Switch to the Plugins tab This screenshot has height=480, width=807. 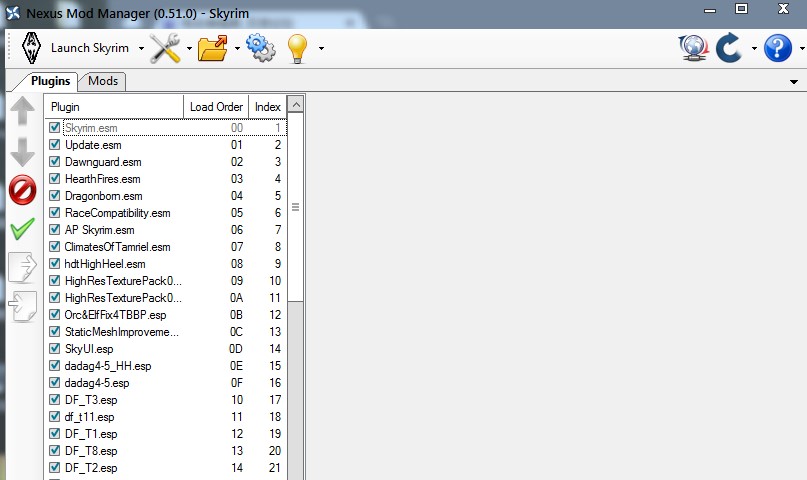tap(50, 81)
